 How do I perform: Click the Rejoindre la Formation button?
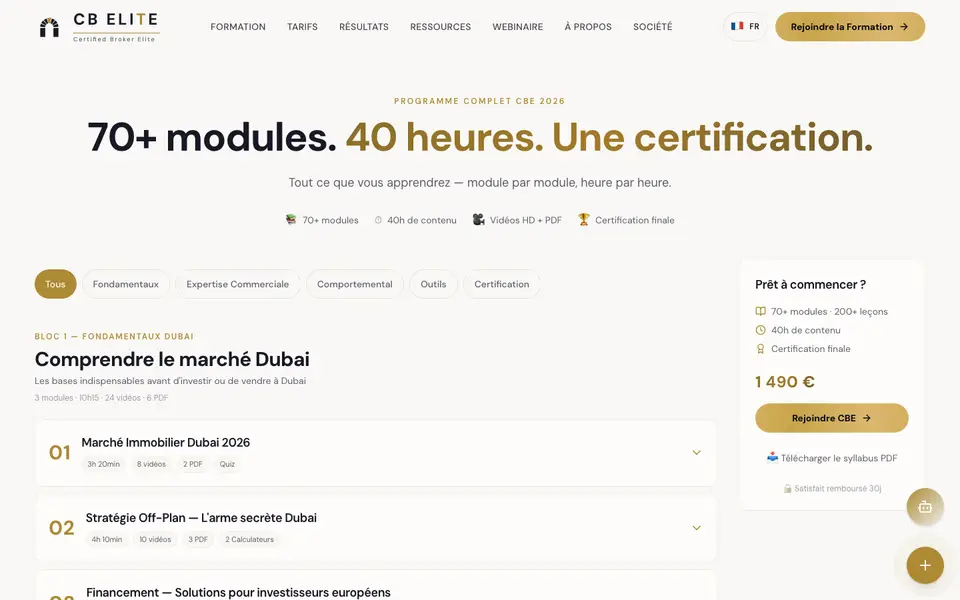click(x=850, y=27)
